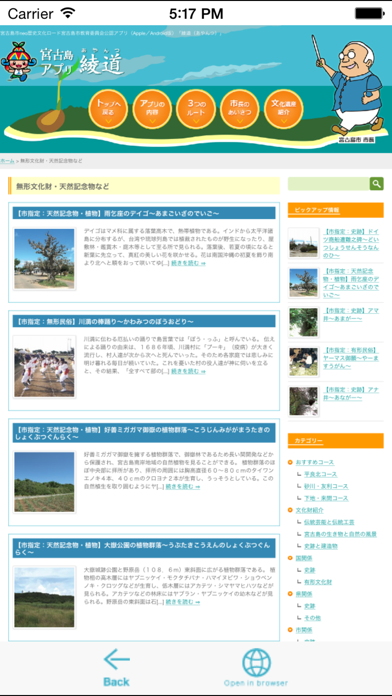Select 宮古島の生き物と自然の風景 subcategory
This screenshot has height=696, width=392.
pyautogui.click(x=341, y=534)
